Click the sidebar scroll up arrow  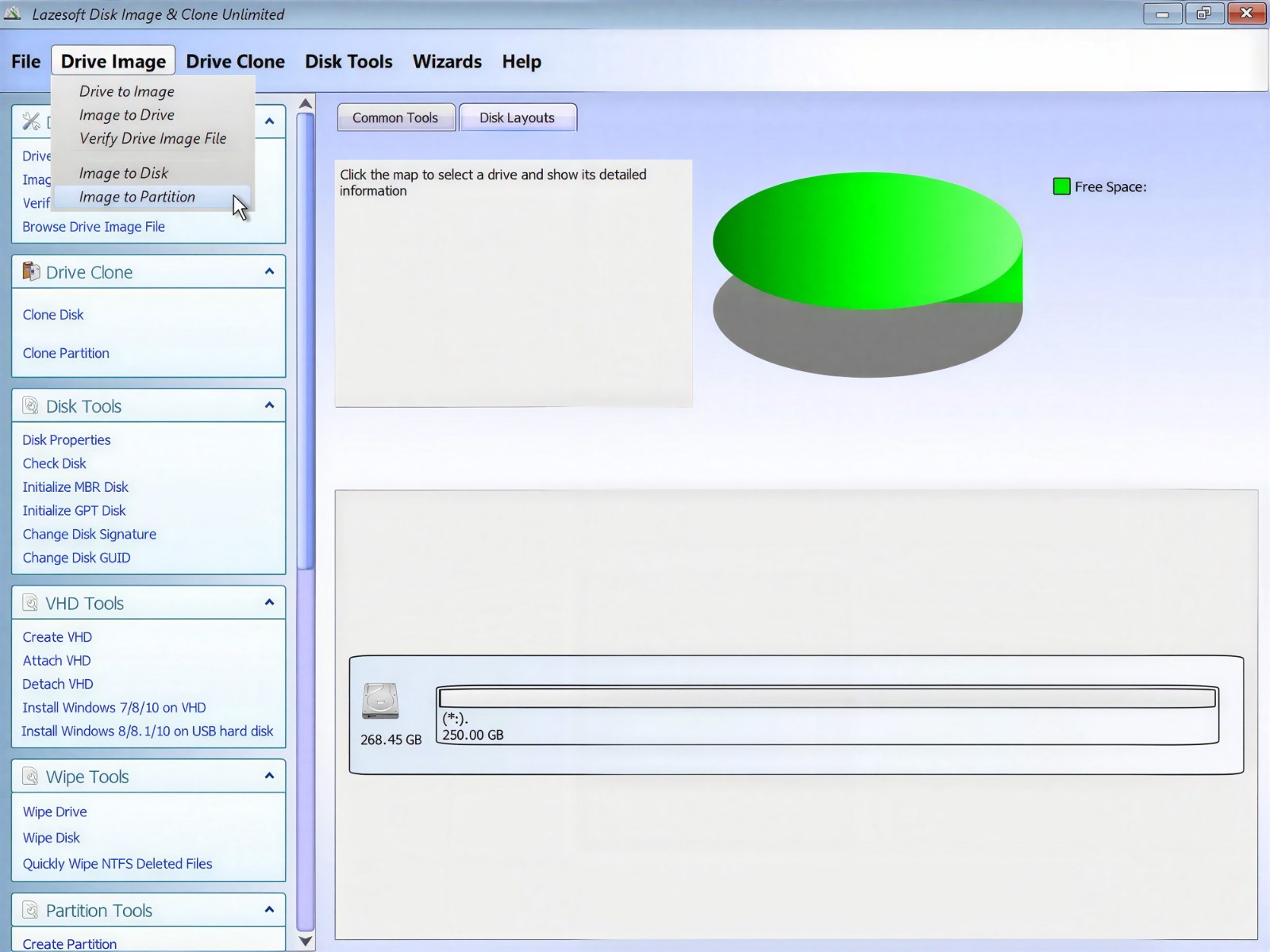coord(306,103)
